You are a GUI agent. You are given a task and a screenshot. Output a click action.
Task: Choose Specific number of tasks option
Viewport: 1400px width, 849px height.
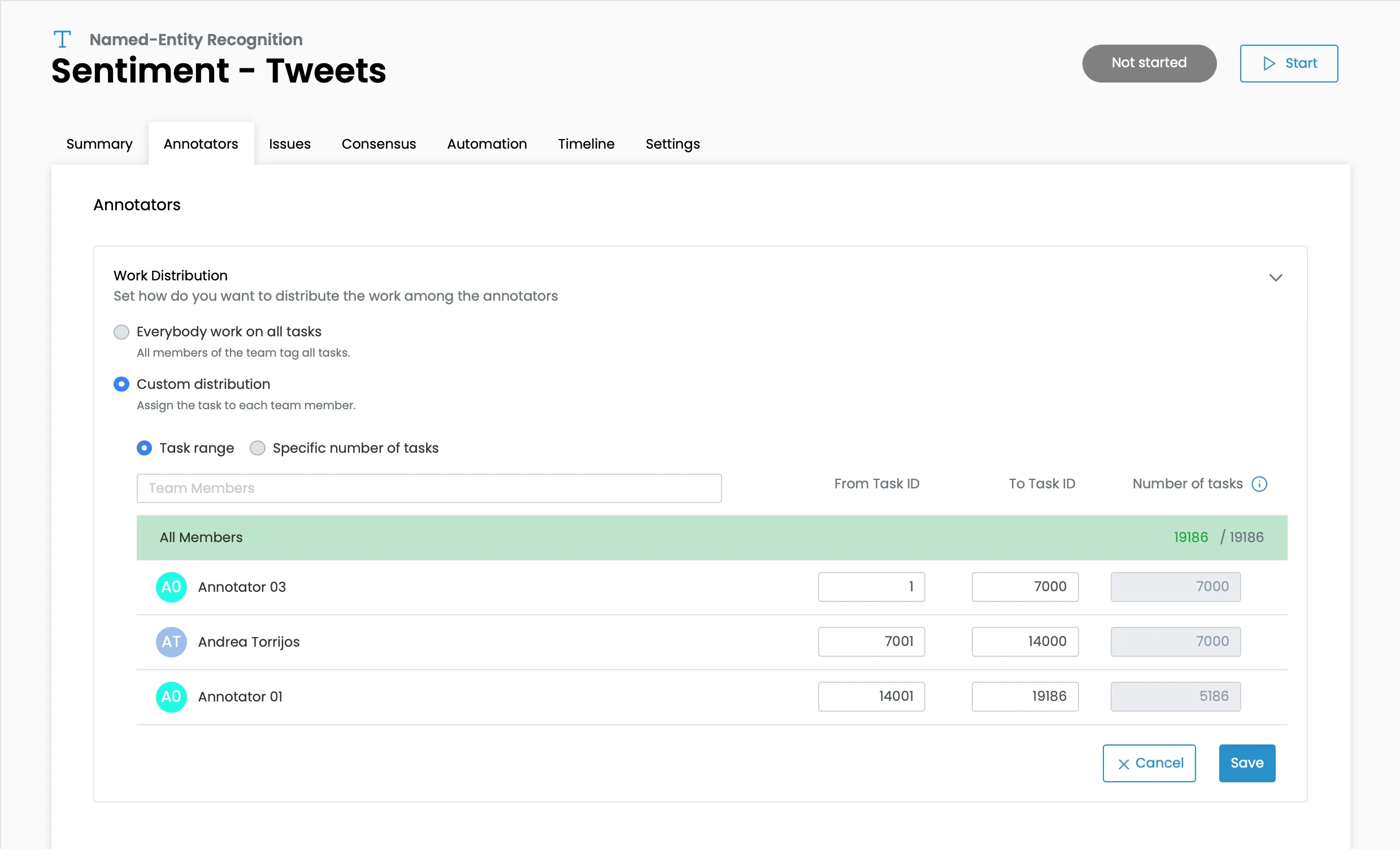258,448
